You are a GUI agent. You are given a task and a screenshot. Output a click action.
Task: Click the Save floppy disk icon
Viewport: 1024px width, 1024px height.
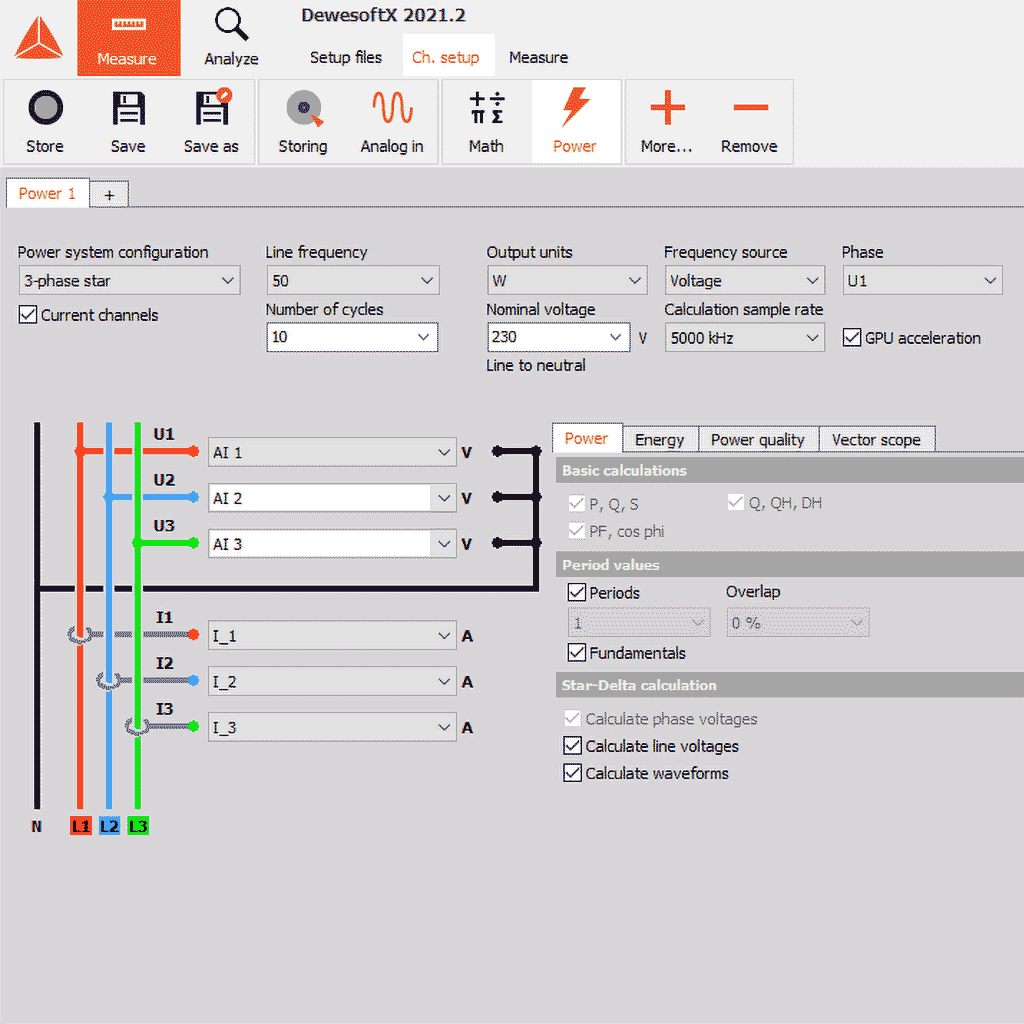(x=128, y=108)
